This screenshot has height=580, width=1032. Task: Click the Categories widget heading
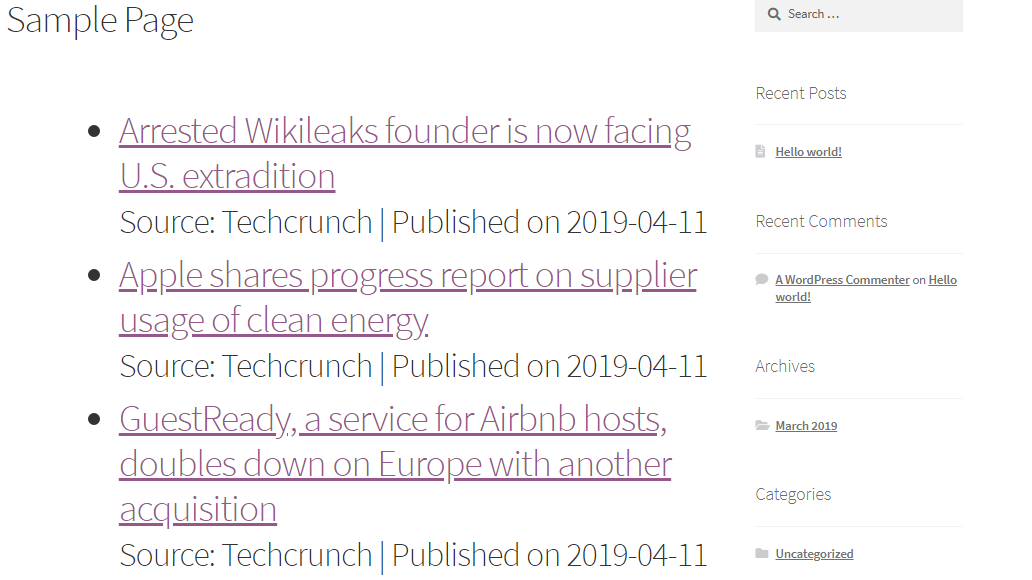click(x=792, y=494)
